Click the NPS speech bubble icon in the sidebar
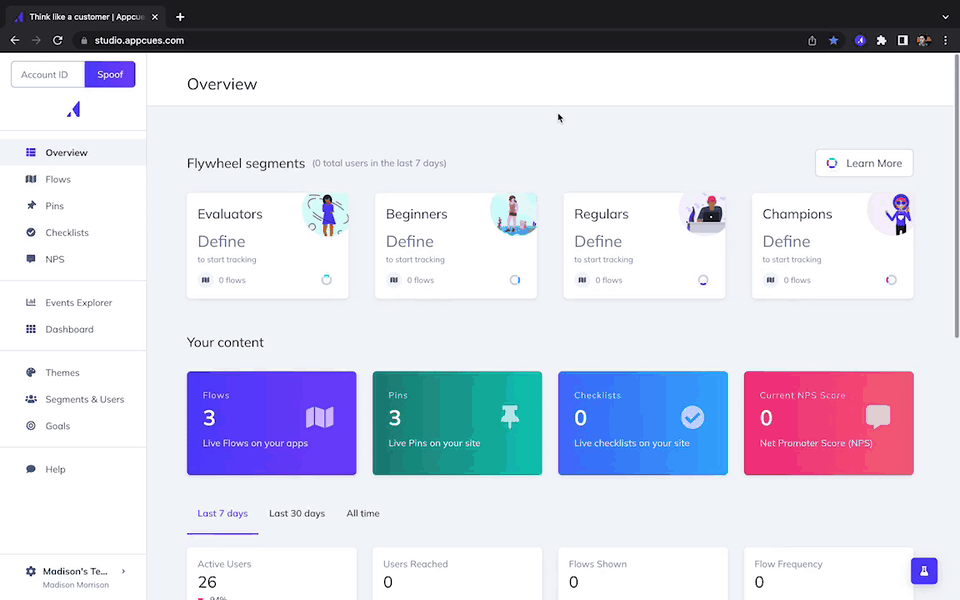The height and width of the screenshot is (600, 960). pos(31,259)
